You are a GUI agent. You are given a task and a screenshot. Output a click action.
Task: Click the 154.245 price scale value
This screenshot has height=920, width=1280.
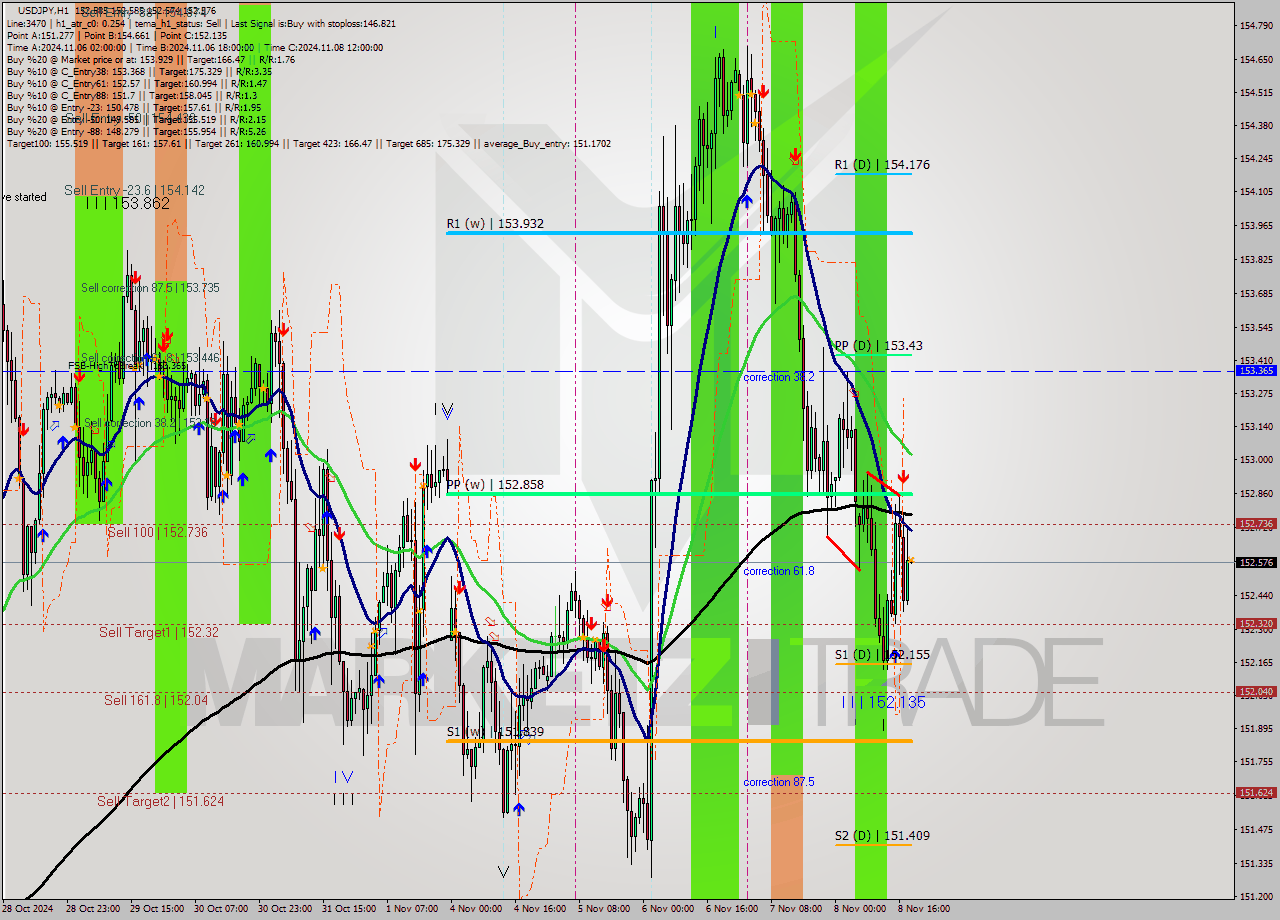1256,159
